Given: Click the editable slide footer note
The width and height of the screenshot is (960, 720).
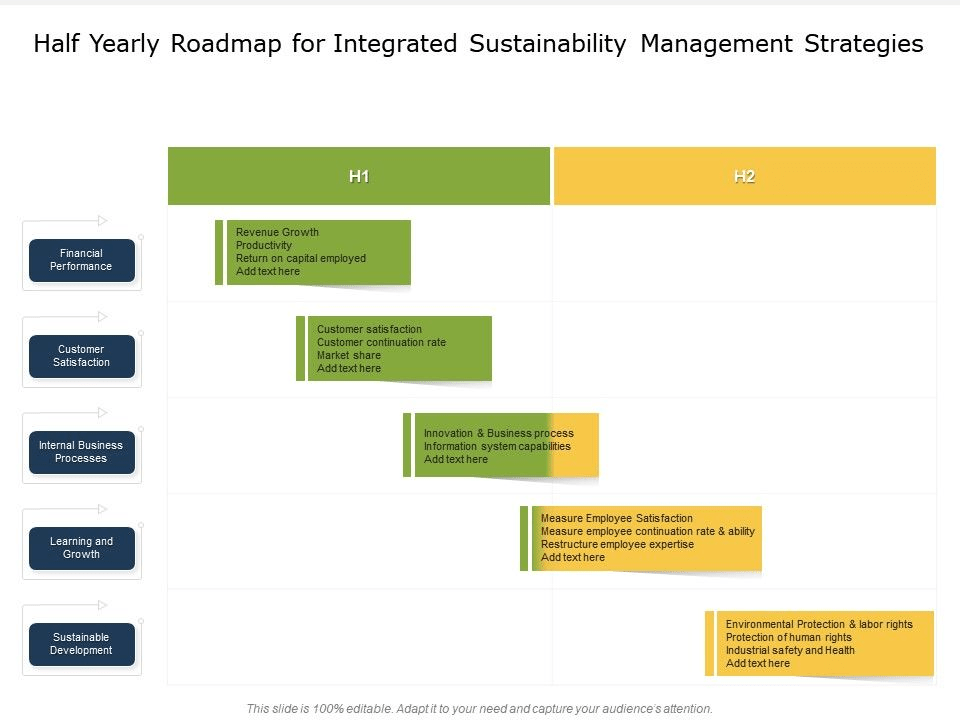Looking at the screenshot, I should [x=479, y=708].
